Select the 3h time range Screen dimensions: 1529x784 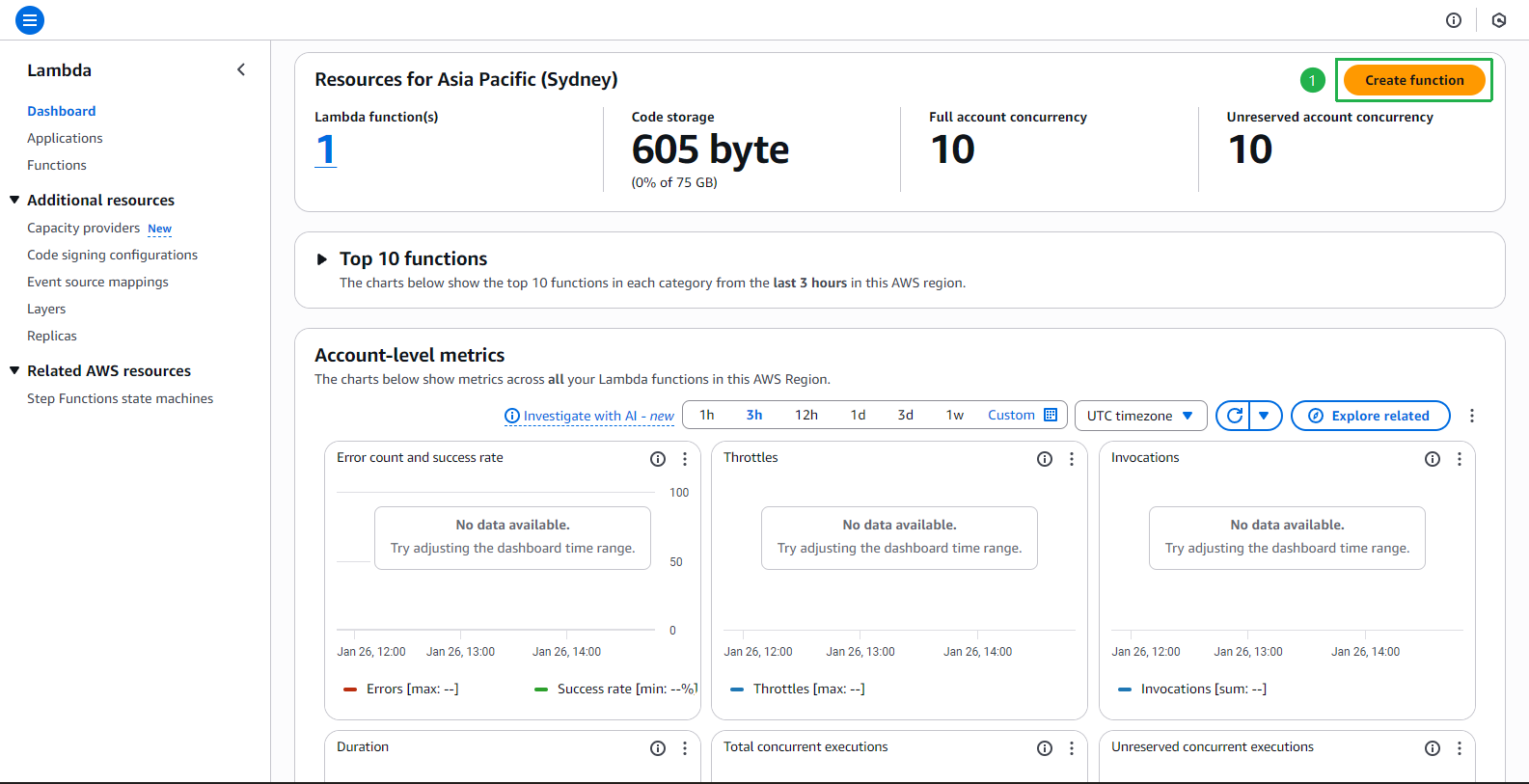coord(754,415)
